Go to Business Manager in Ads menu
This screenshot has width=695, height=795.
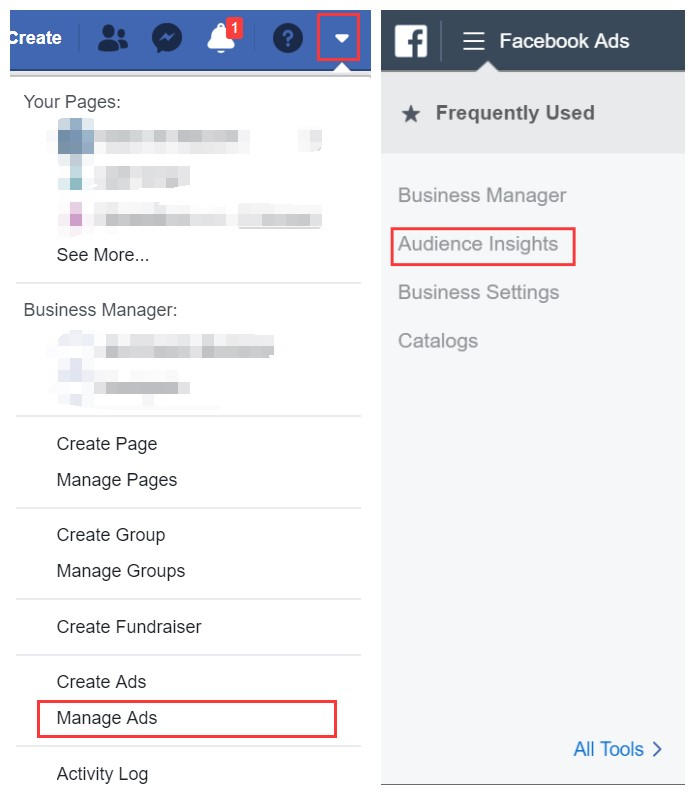pyautogui.click(x=482, y=196)
